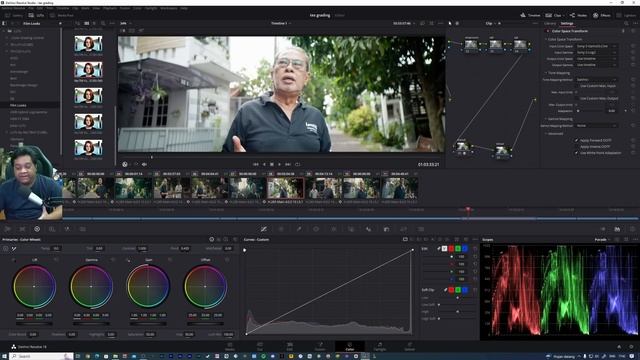Open the Gallery panel button
Screen dimensions: 640x360
click(13, 16)
